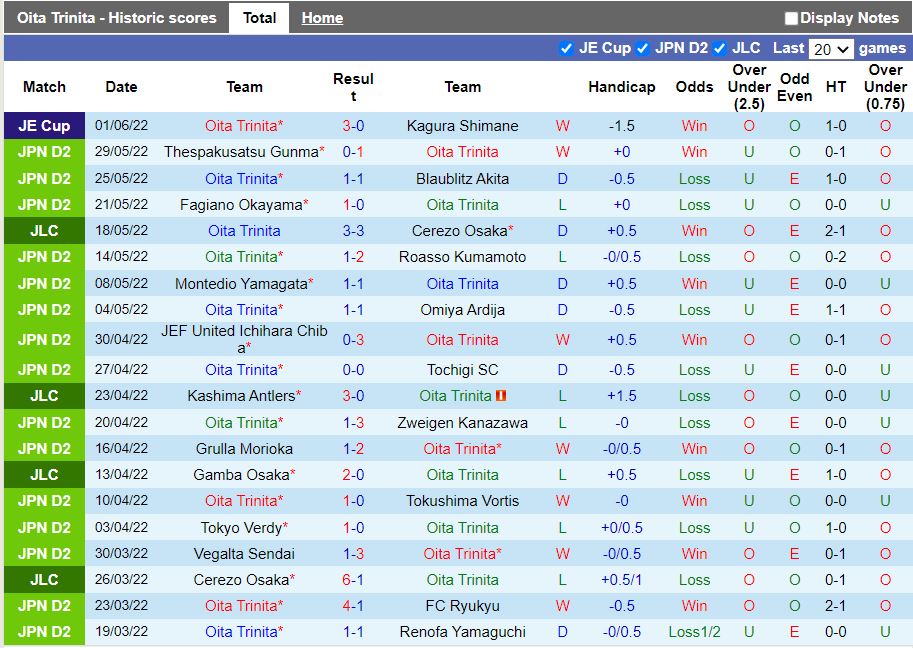913x648 pixels.
Task: Click the 2-0 result against Gamba Osaka
Action: click(353, 475)
